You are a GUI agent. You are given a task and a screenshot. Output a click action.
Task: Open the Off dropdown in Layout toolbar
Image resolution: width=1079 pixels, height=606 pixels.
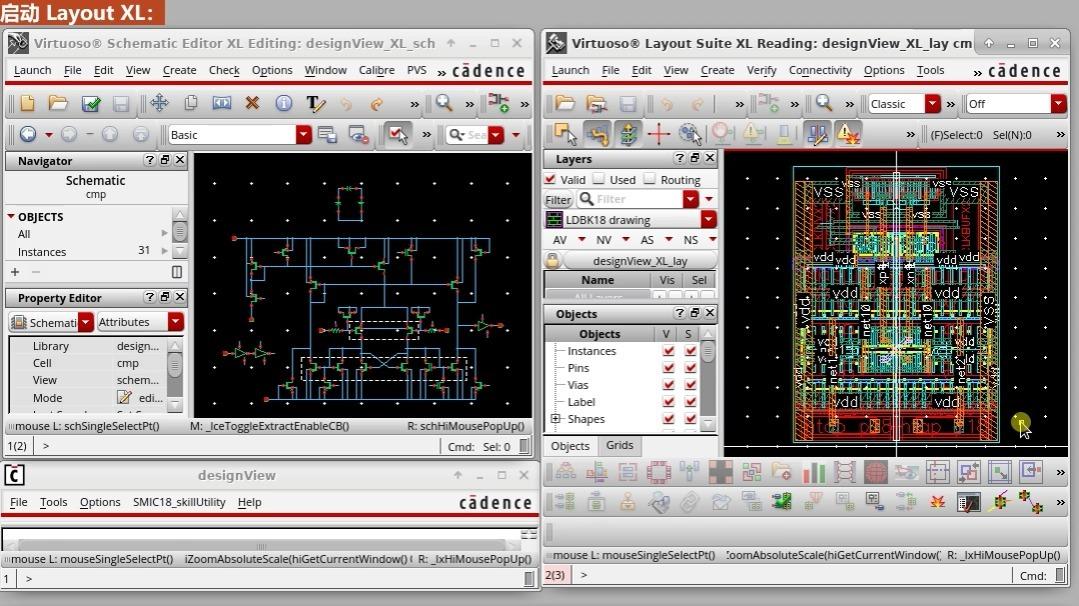coord(1058,104)
